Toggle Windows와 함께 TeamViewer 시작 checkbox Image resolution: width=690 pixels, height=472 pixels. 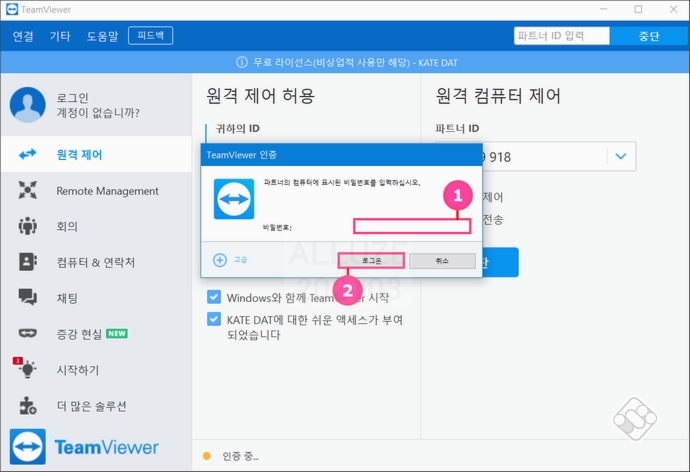(x=214, y=297)
